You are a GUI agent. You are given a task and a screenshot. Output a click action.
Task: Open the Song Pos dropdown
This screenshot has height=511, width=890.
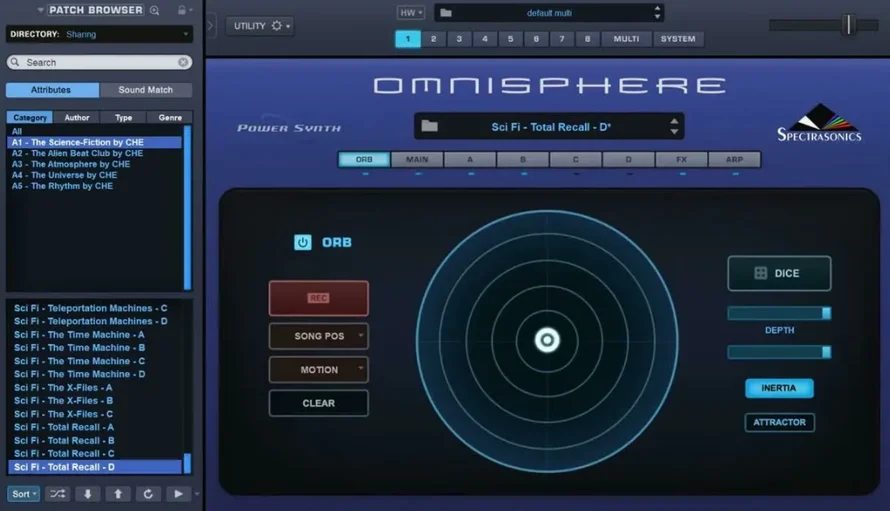point(318,336)
